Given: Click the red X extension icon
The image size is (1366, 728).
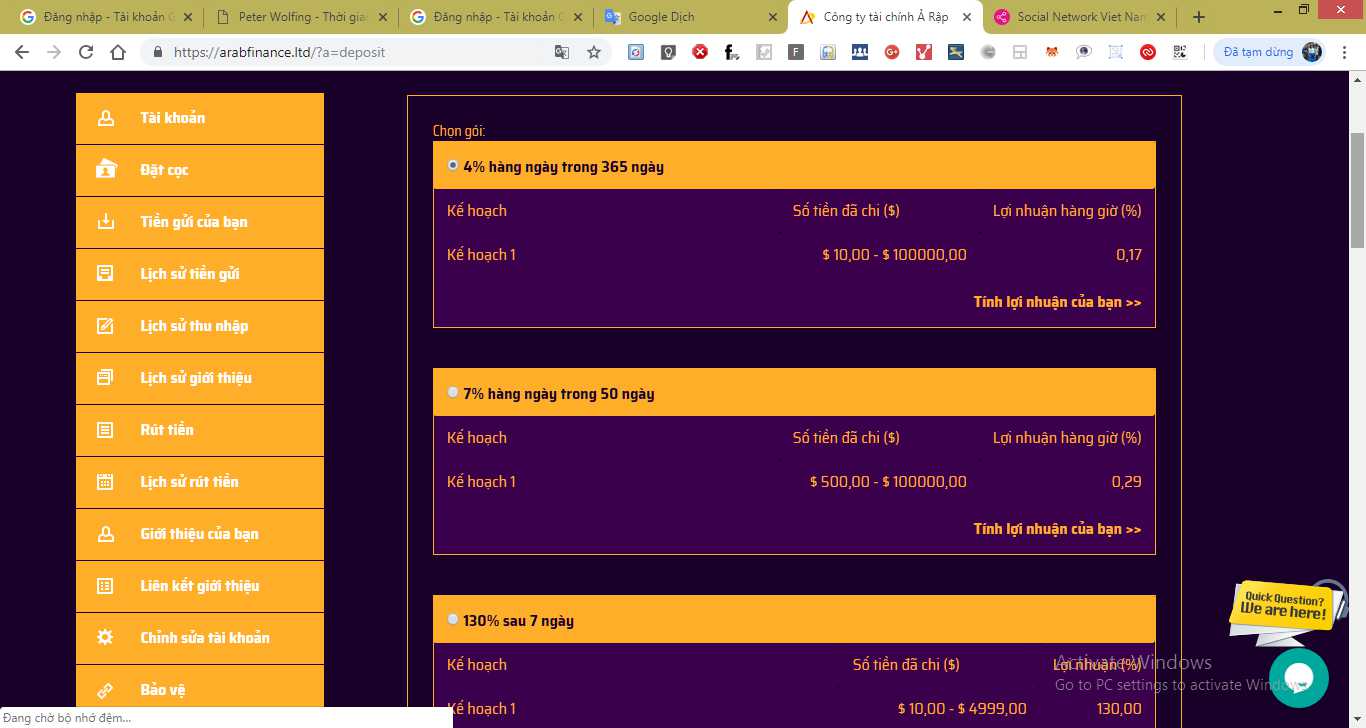Looking at the screenshot, I should coord(700,52).
